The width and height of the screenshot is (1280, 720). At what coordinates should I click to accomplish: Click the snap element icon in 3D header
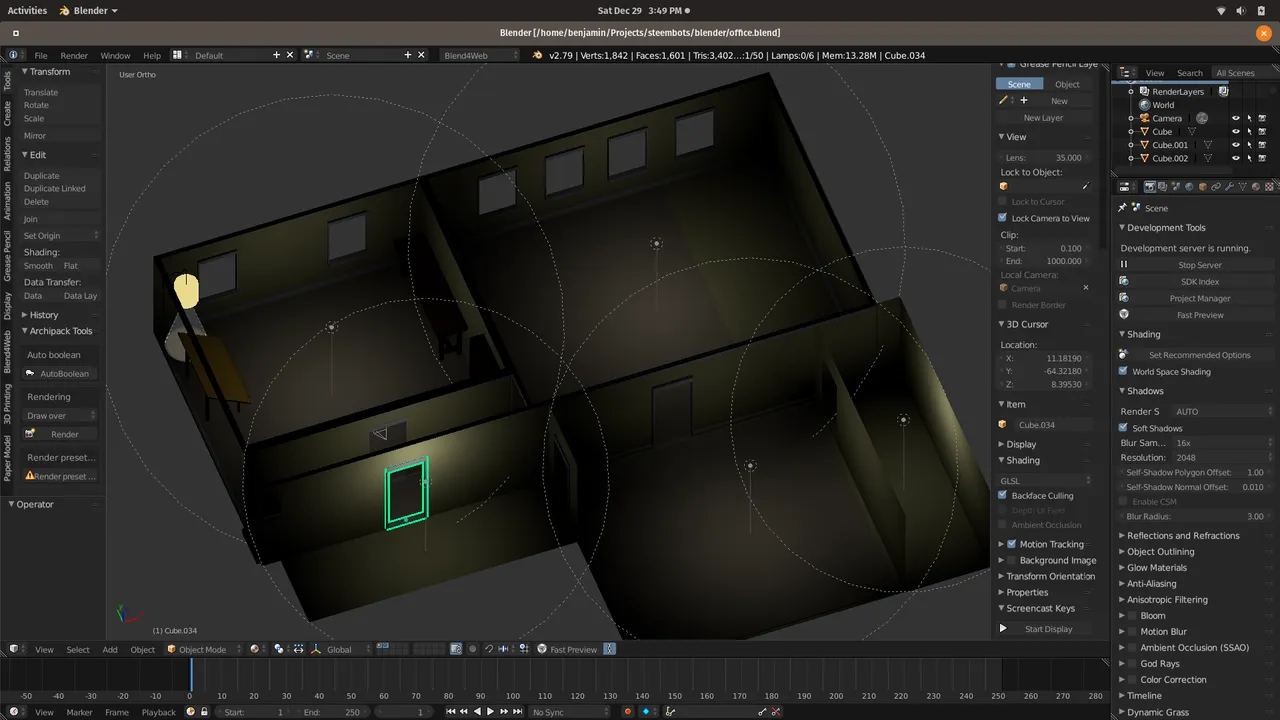pos(507,649)
